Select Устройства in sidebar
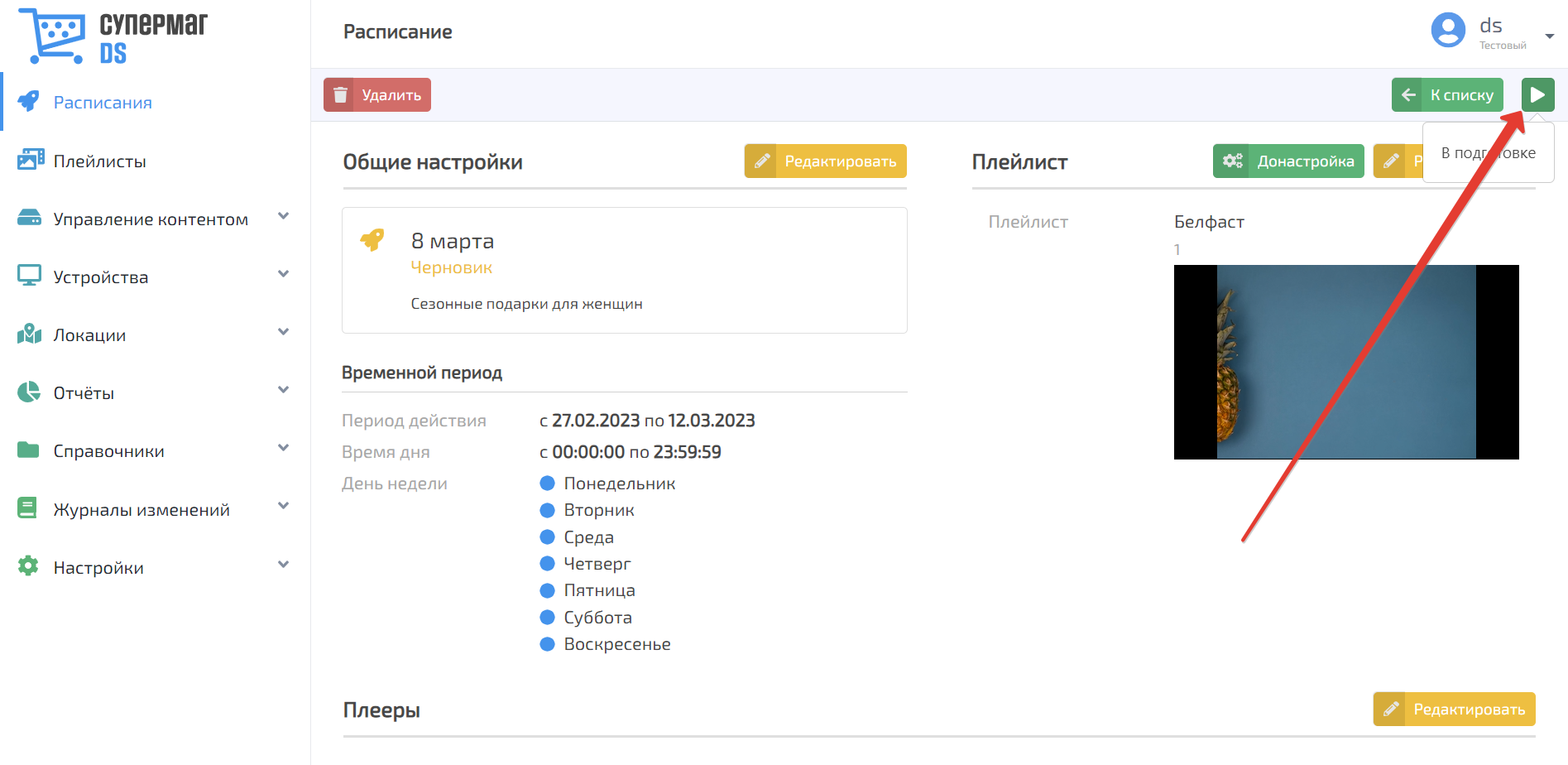The height and width of the screenshot is (765, 1568). (x=101, y=277)
